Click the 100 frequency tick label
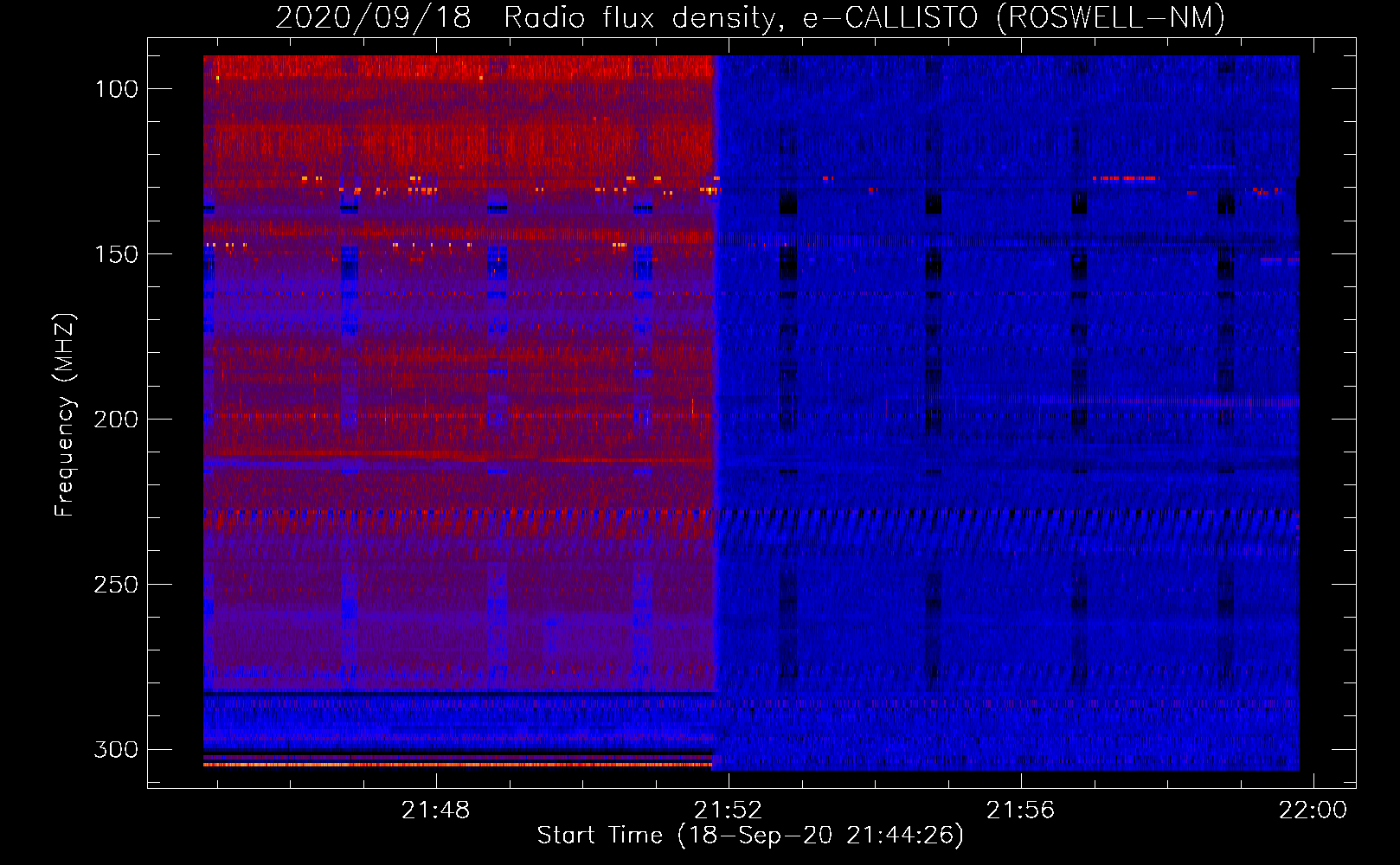 coord(116,89)
